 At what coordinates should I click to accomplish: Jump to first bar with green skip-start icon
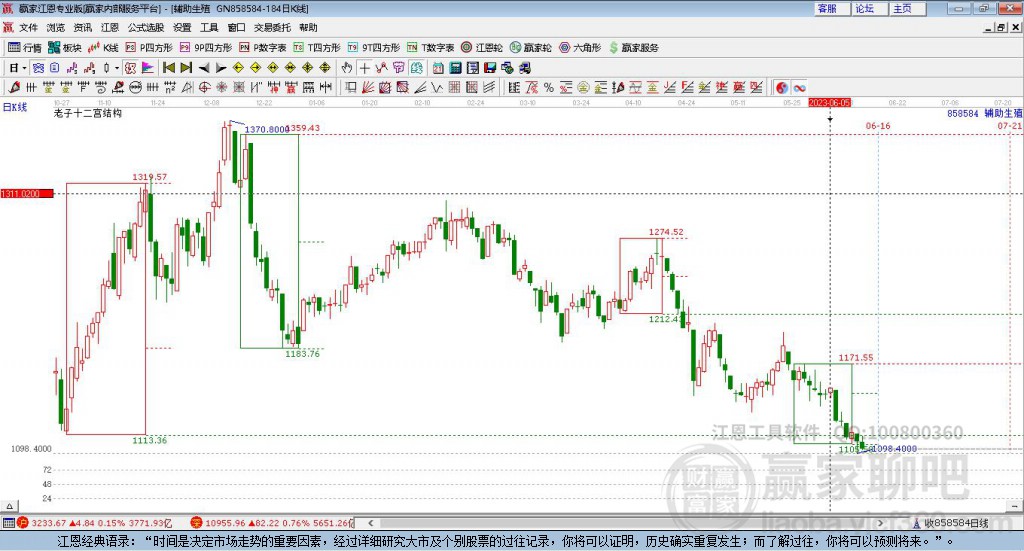[168, 68]
